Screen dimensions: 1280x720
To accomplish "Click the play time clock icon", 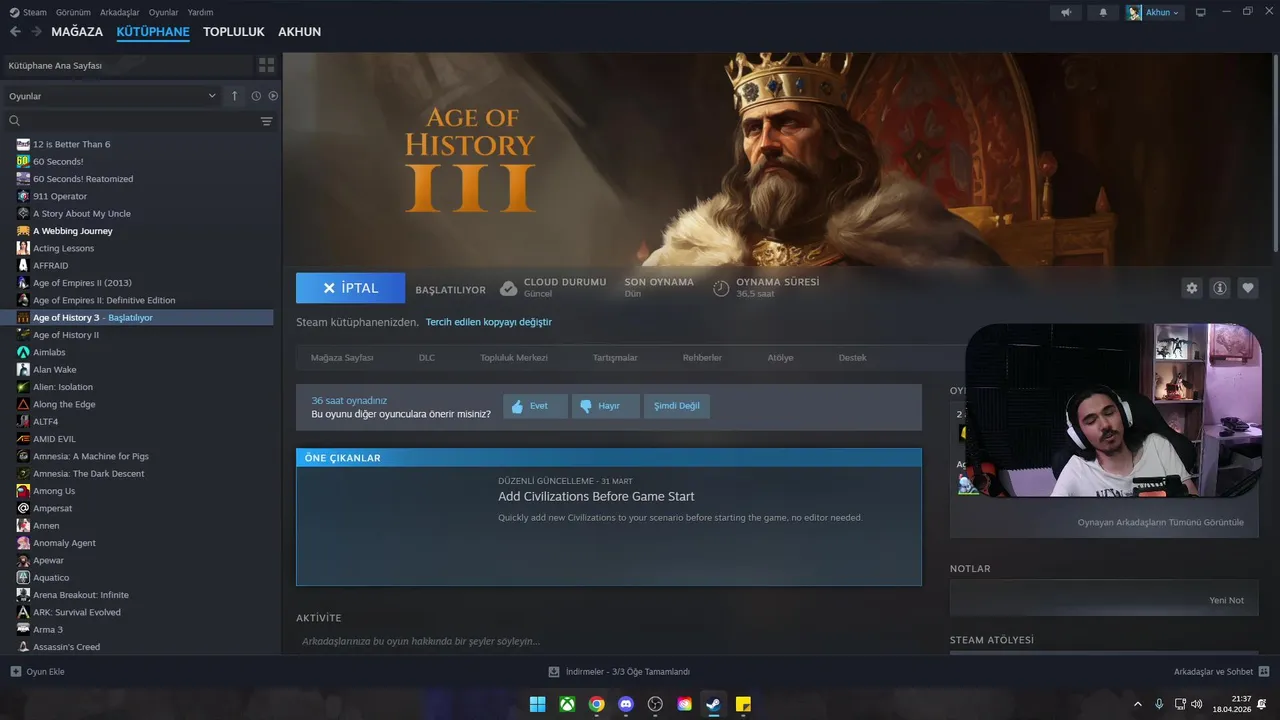I will point(721,288).
